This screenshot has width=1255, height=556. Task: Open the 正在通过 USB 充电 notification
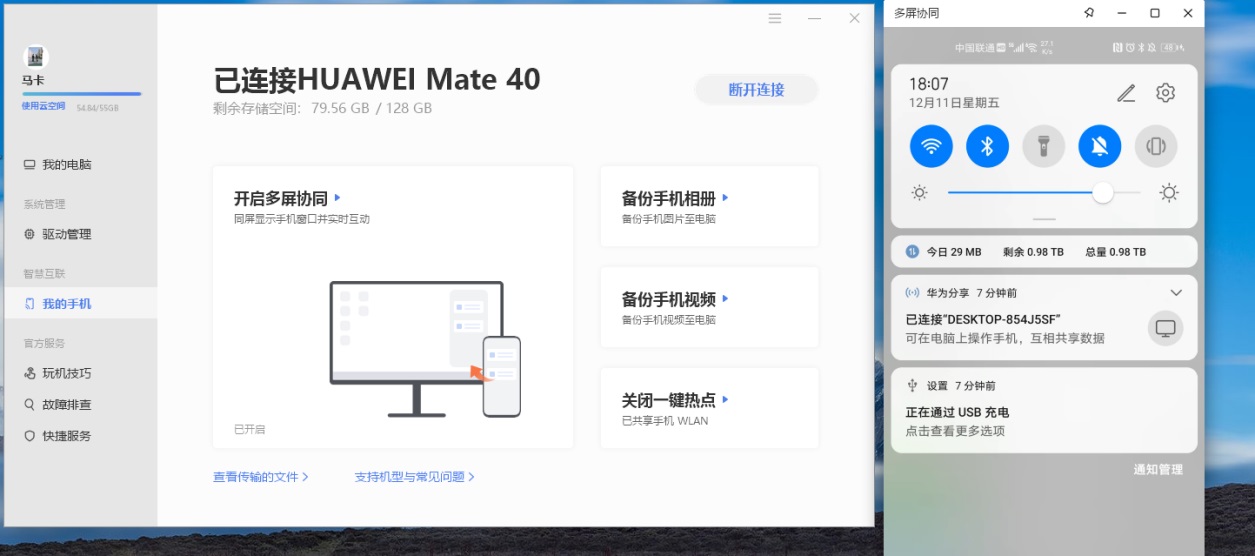[x=1044, y=410]
